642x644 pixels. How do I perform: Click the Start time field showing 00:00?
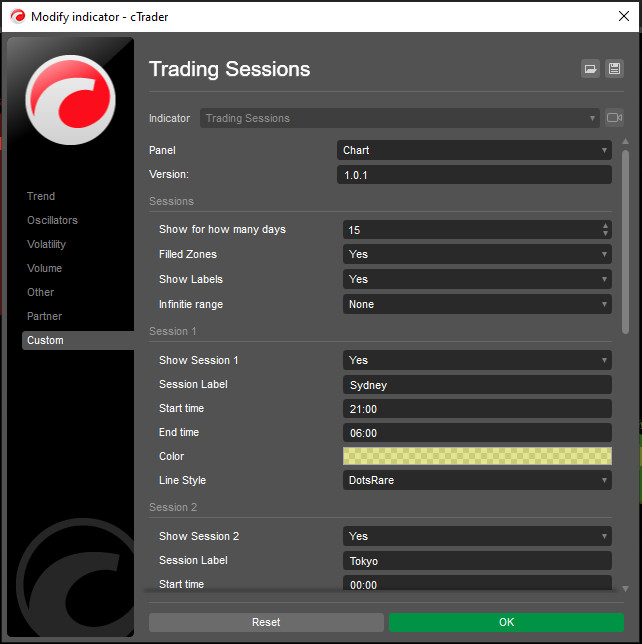coord(477,583)
